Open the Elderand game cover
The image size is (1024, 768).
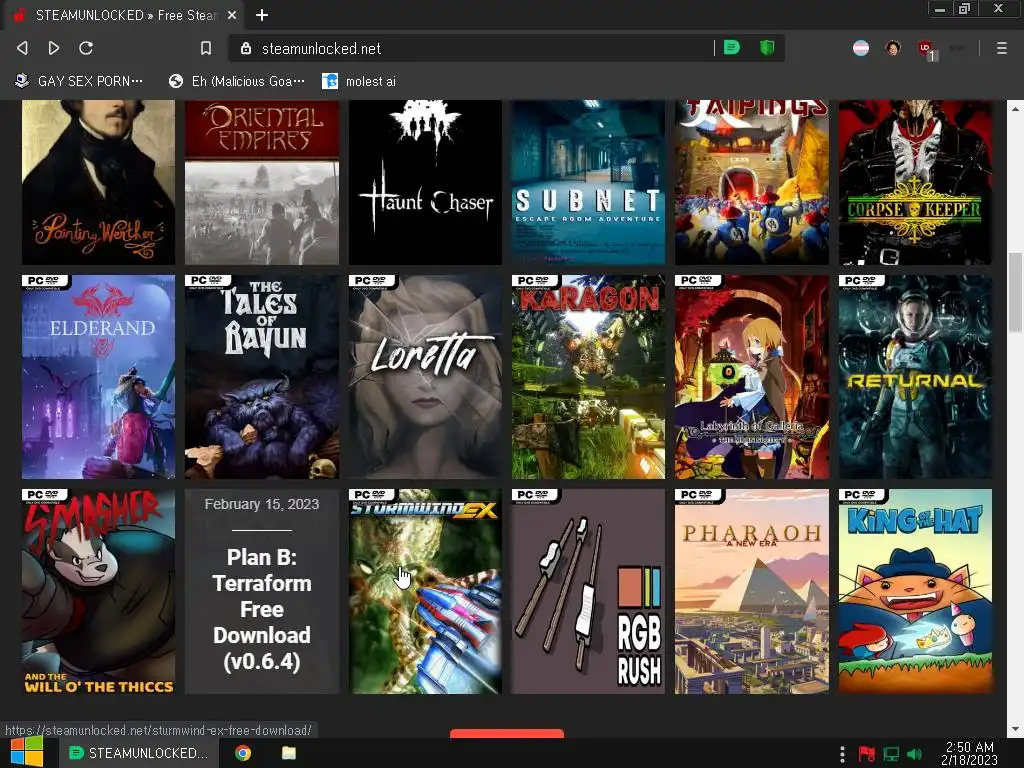pyautogui.click(x=99, y=377)
